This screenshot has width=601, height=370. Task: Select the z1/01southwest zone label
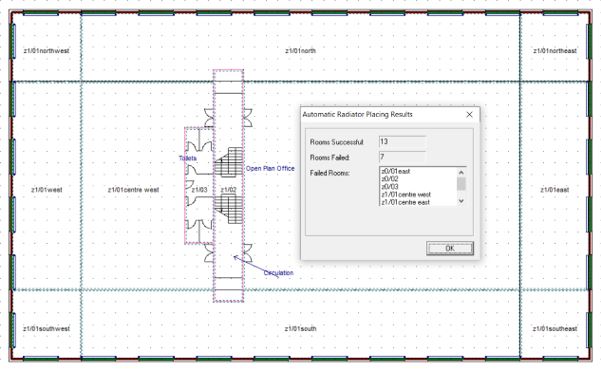point(46,329)
